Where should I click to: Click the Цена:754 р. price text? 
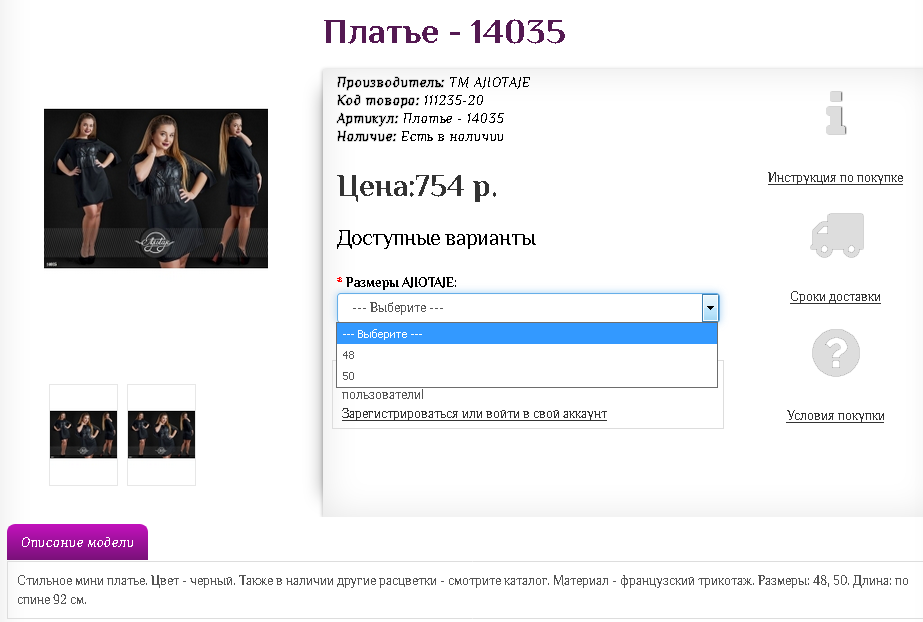pos(417,187)
